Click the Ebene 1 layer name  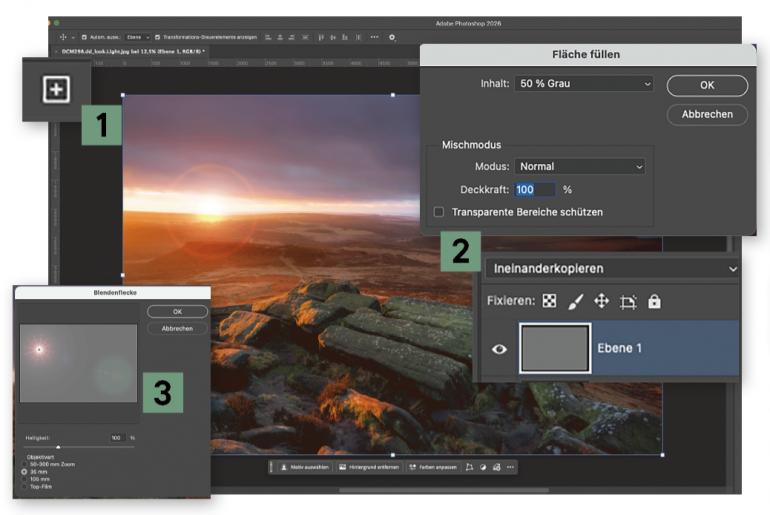point(619,348)
